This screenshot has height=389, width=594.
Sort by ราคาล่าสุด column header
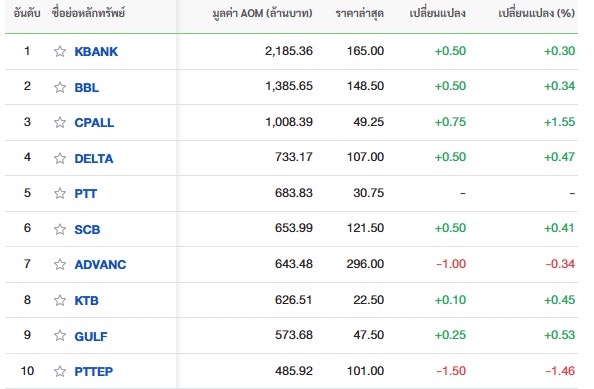pos(360,14)
